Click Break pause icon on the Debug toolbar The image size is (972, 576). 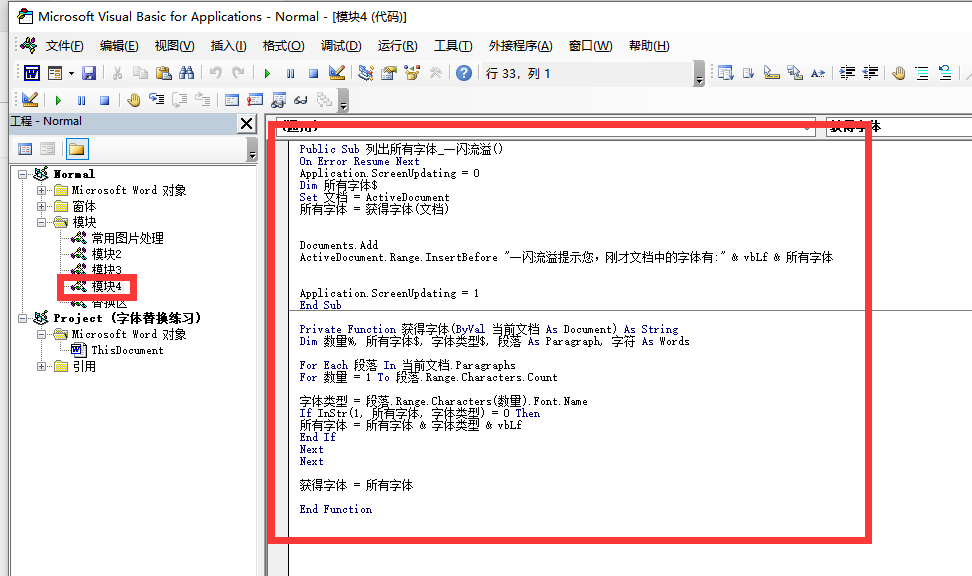pos(81,100)
